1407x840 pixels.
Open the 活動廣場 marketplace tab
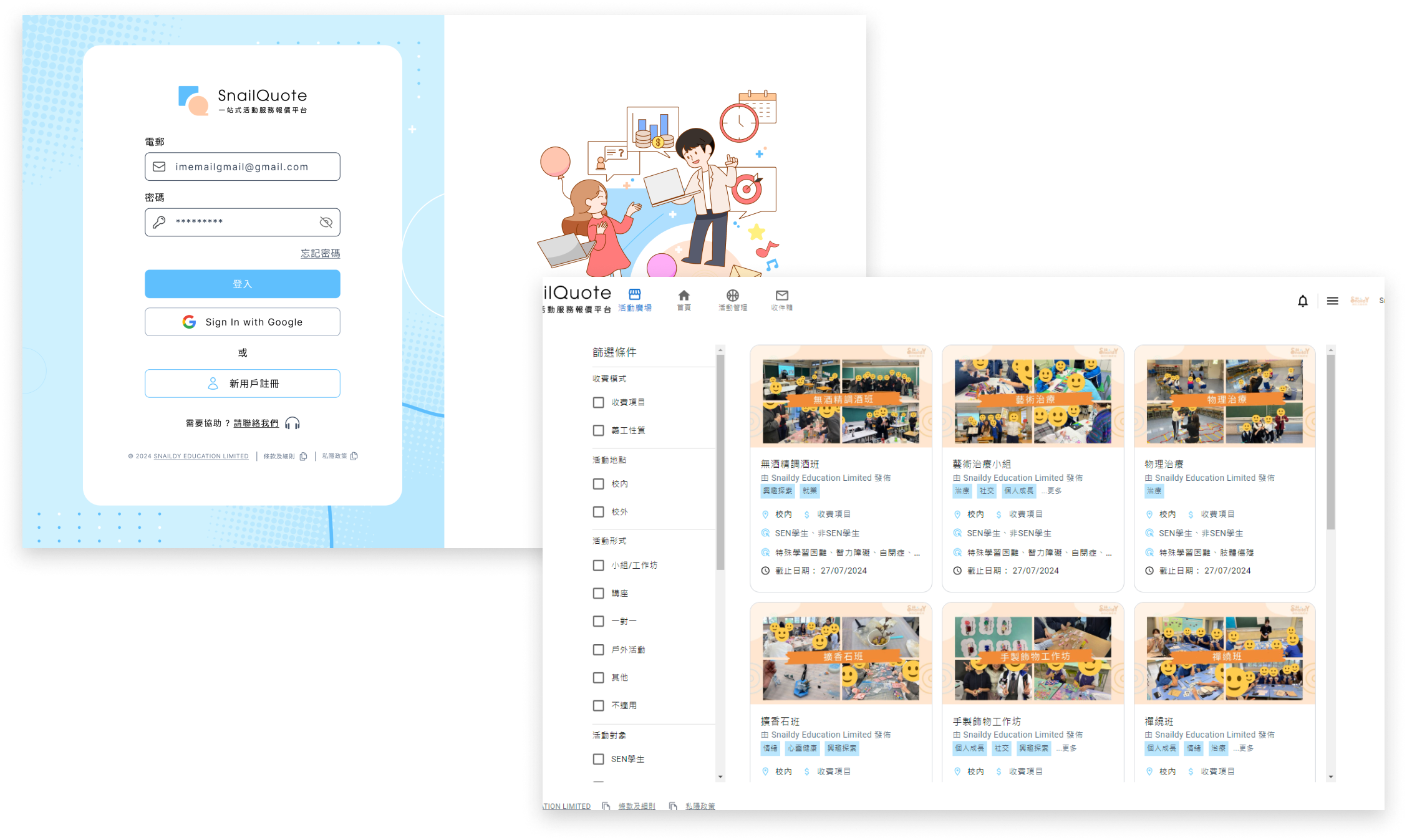[x=634, y=299]
